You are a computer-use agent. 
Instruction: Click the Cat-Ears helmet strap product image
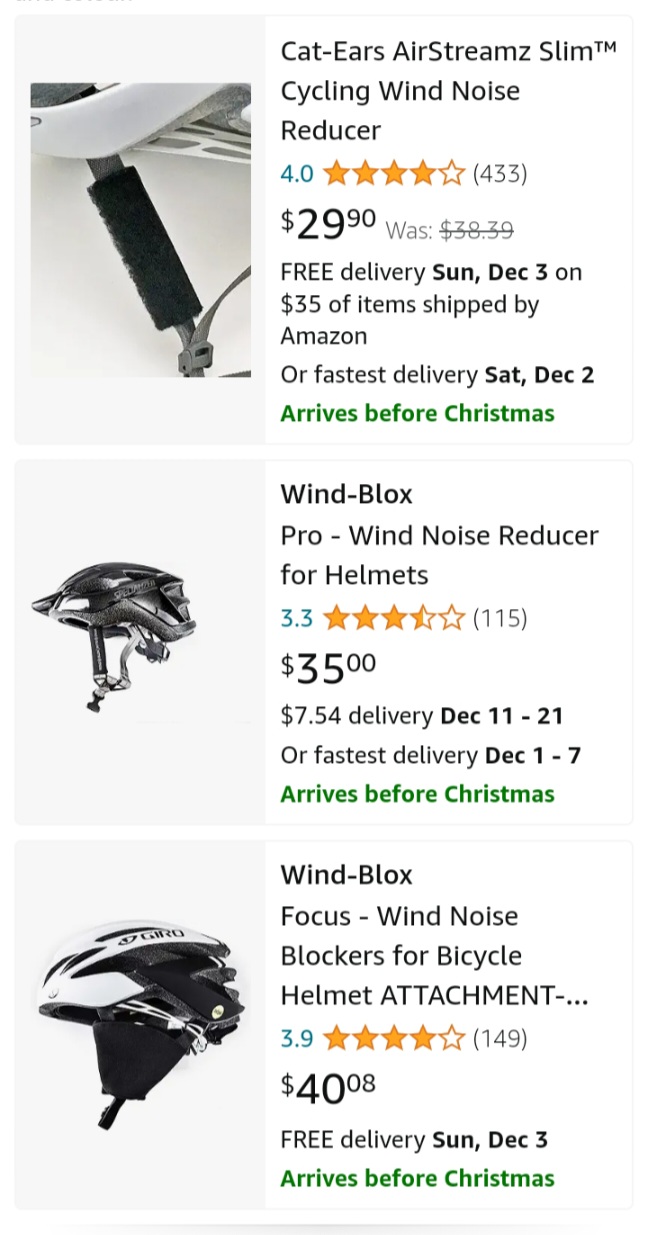point(140,230)
